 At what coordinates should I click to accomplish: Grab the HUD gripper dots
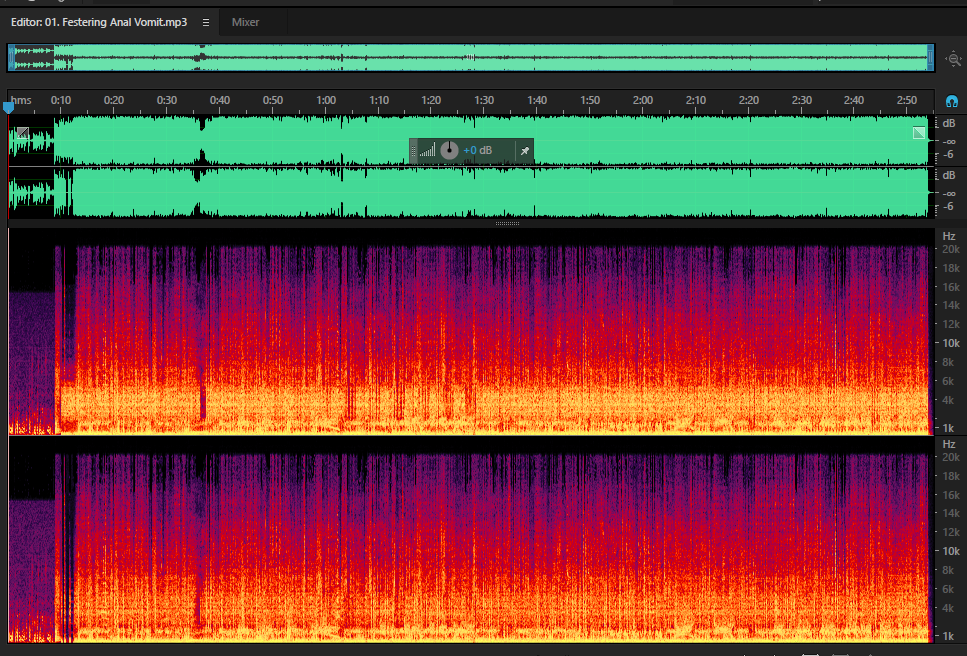pyautogui.click(x=414, y=150)
